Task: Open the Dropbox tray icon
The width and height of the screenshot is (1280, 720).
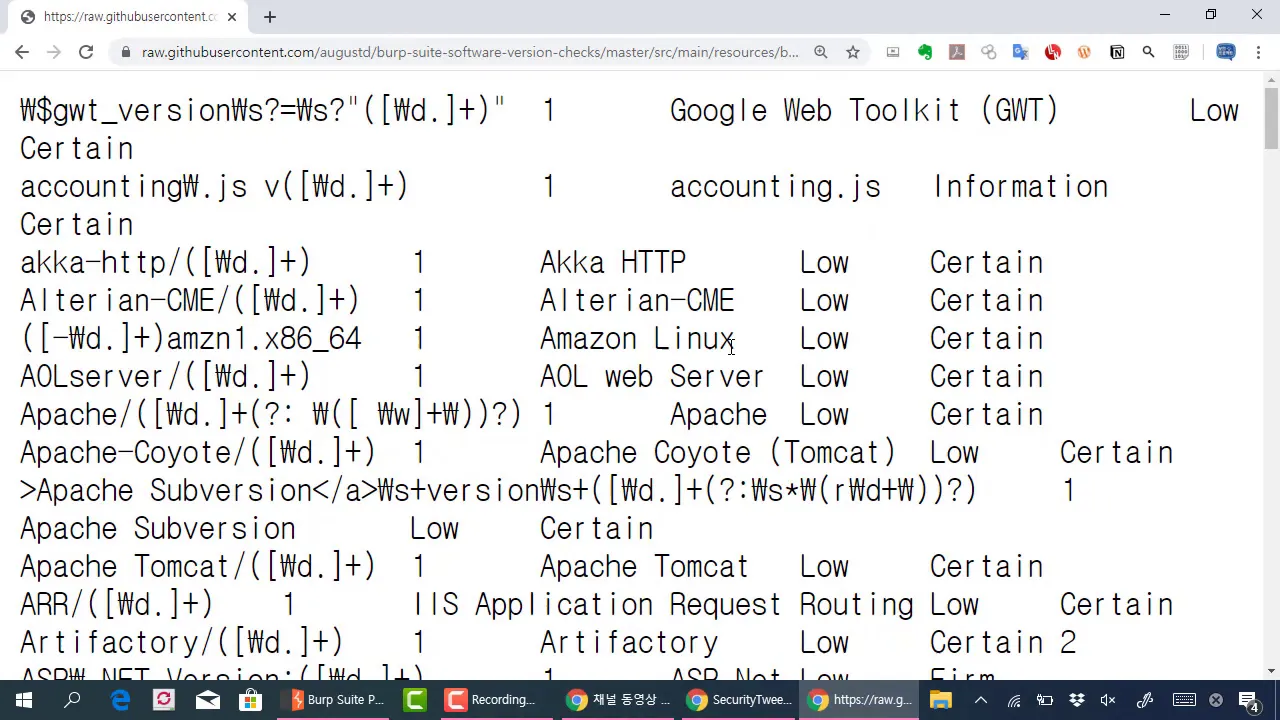Action: click(1077, 700)
